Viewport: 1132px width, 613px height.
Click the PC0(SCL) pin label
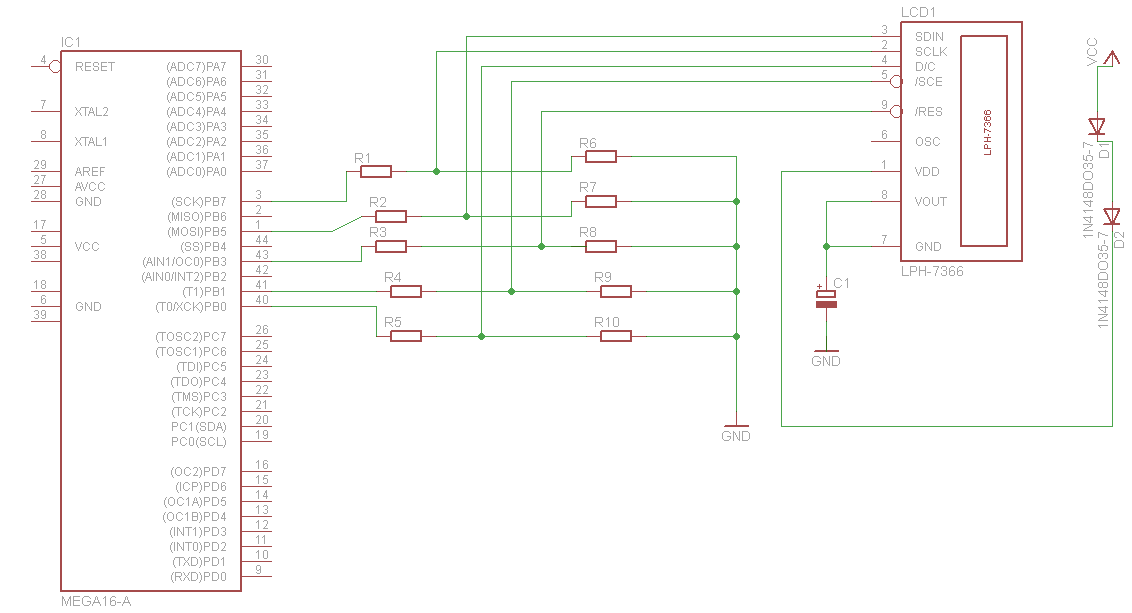point(199,442)
